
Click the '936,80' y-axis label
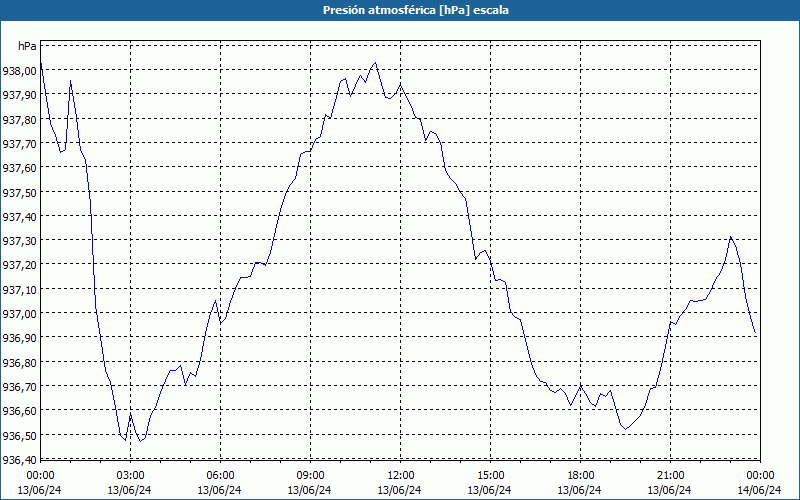(19, 362)
